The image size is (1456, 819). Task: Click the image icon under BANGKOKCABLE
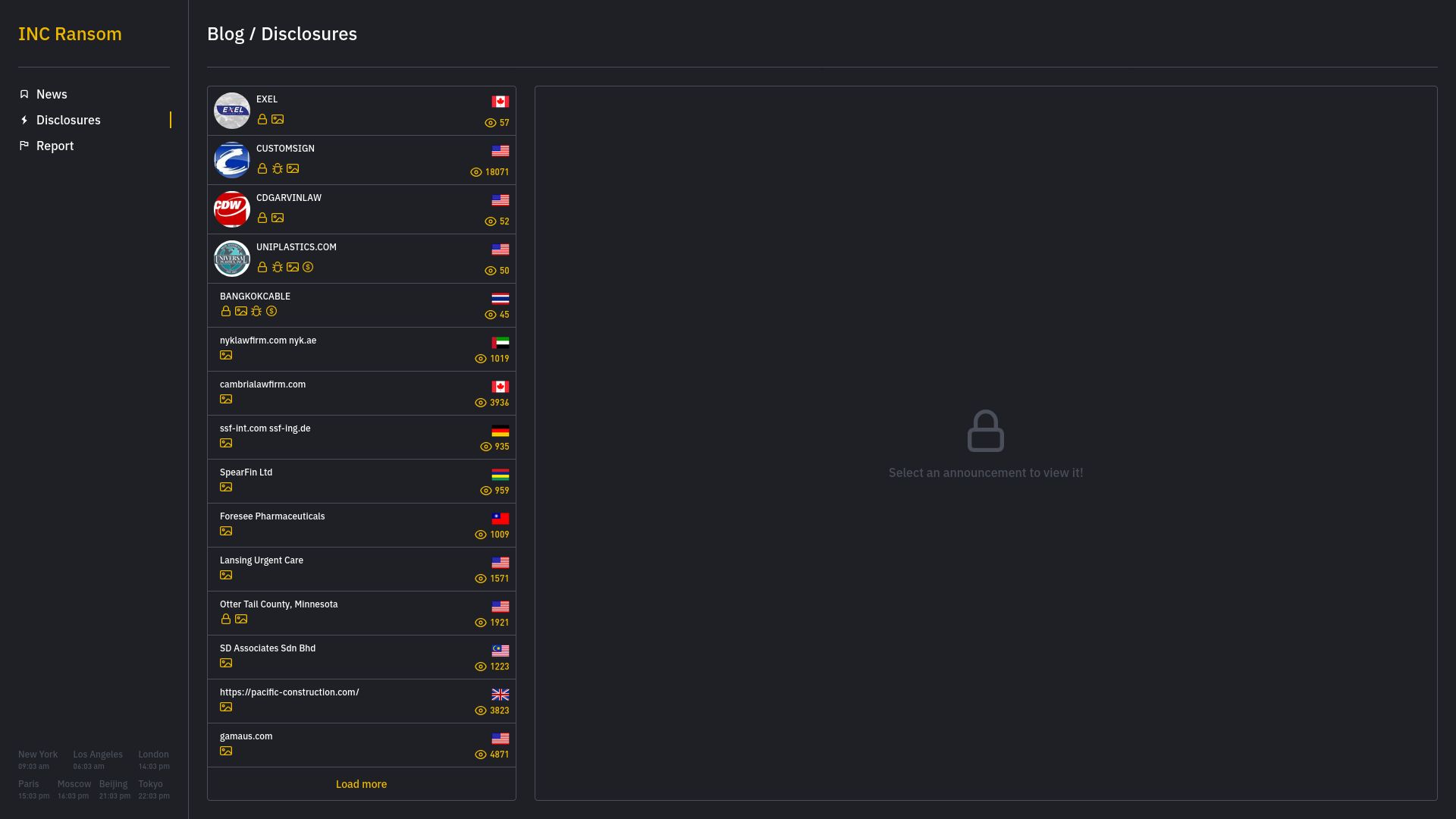click(x=241, y=311)
